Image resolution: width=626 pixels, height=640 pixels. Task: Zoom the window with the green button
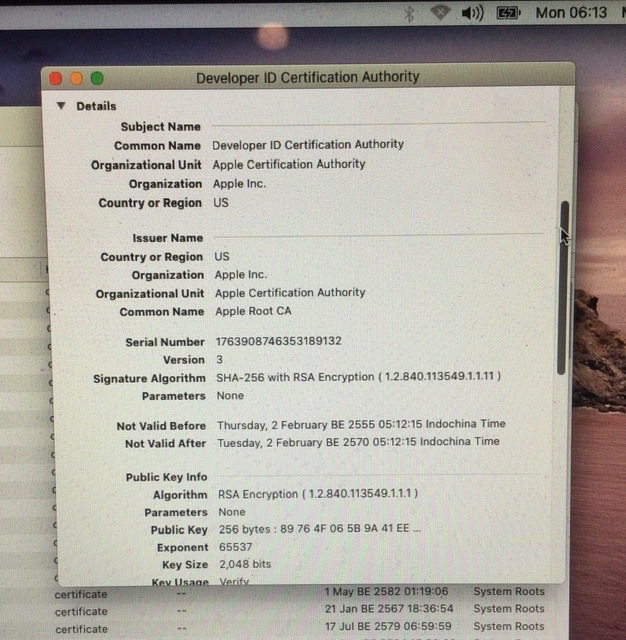tap(97, 78)
